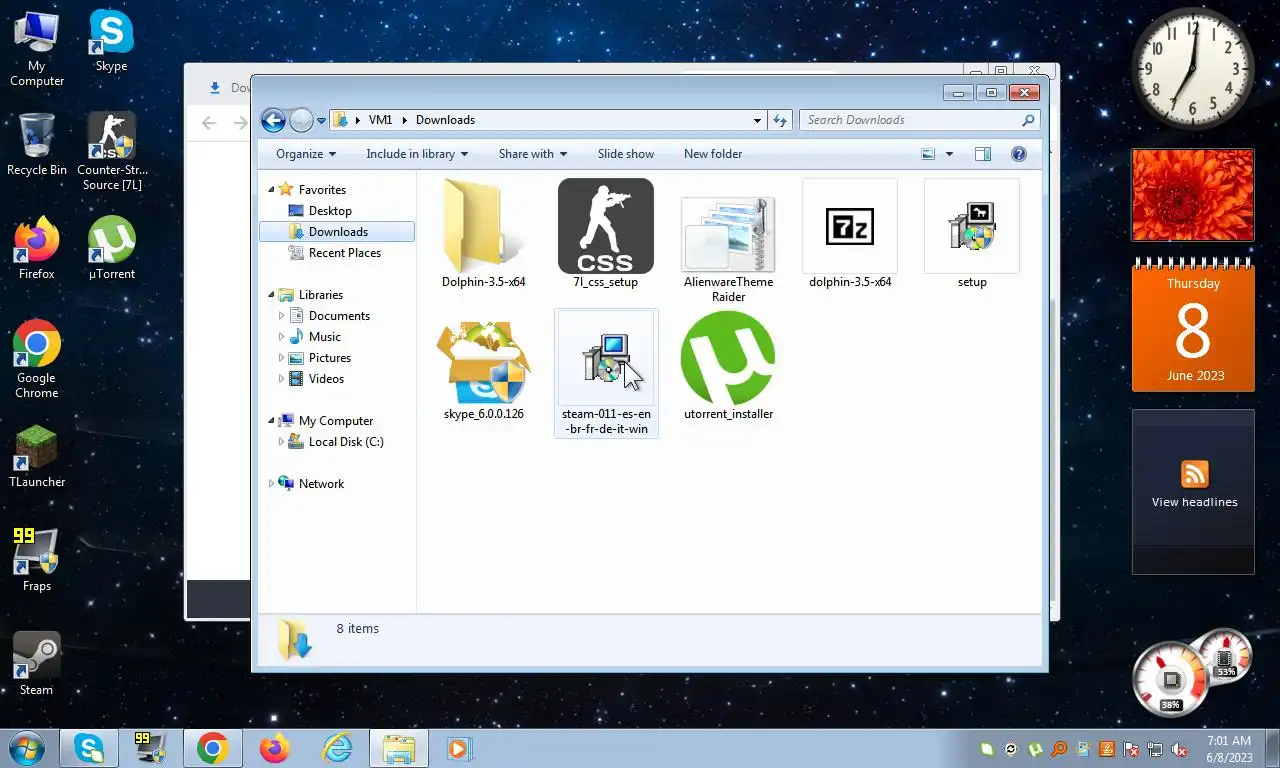Select the utorrent_installer file
Viewport: 1280px width, 768px height.
[x=728, y=366]
